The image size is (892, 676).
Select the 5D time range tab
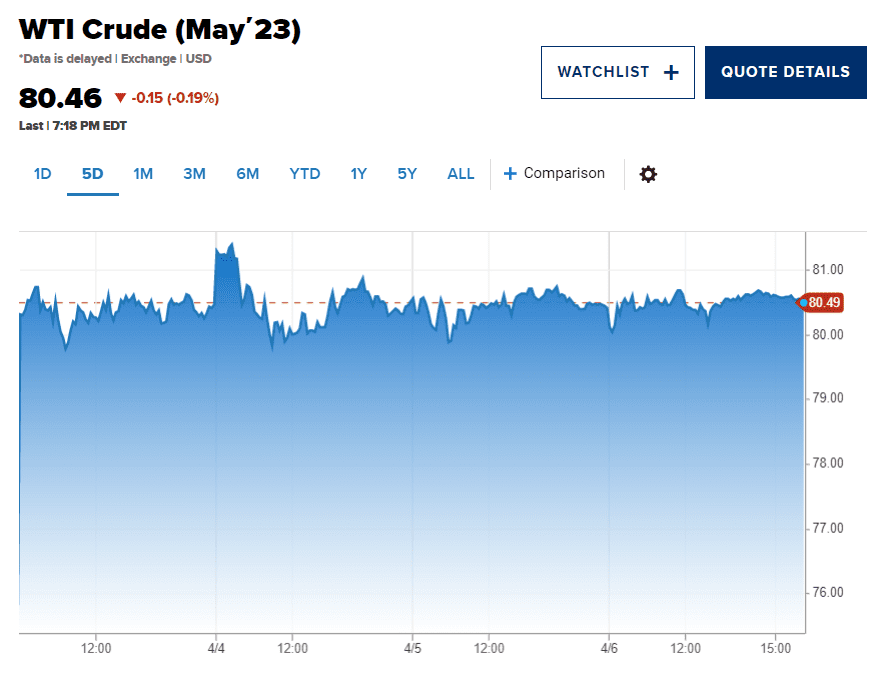coord(93,174)
